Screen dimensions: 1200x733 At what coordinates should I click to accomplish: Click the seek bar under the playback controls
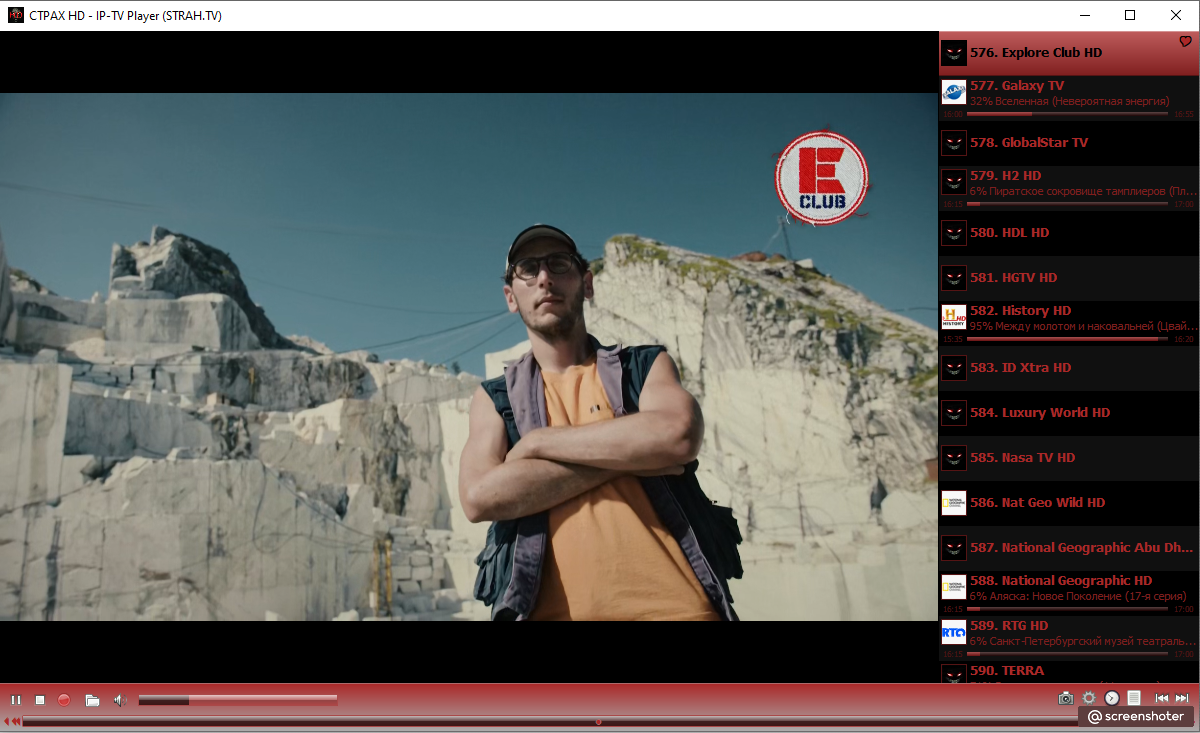550,721
